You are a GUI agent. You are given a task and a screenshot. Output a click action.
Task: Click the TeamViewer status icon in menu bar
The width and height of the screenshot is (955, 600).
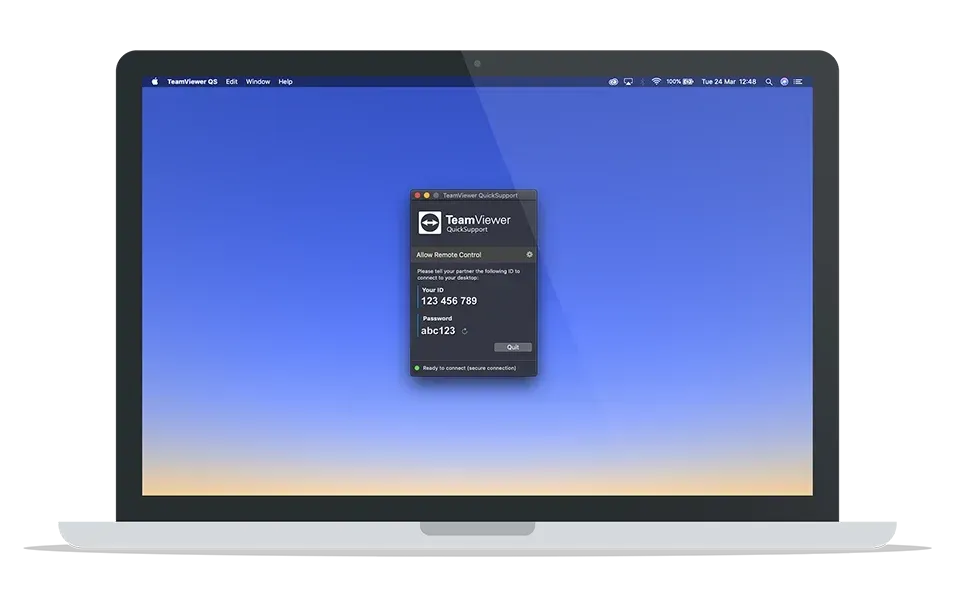click(x=614, y=81)
